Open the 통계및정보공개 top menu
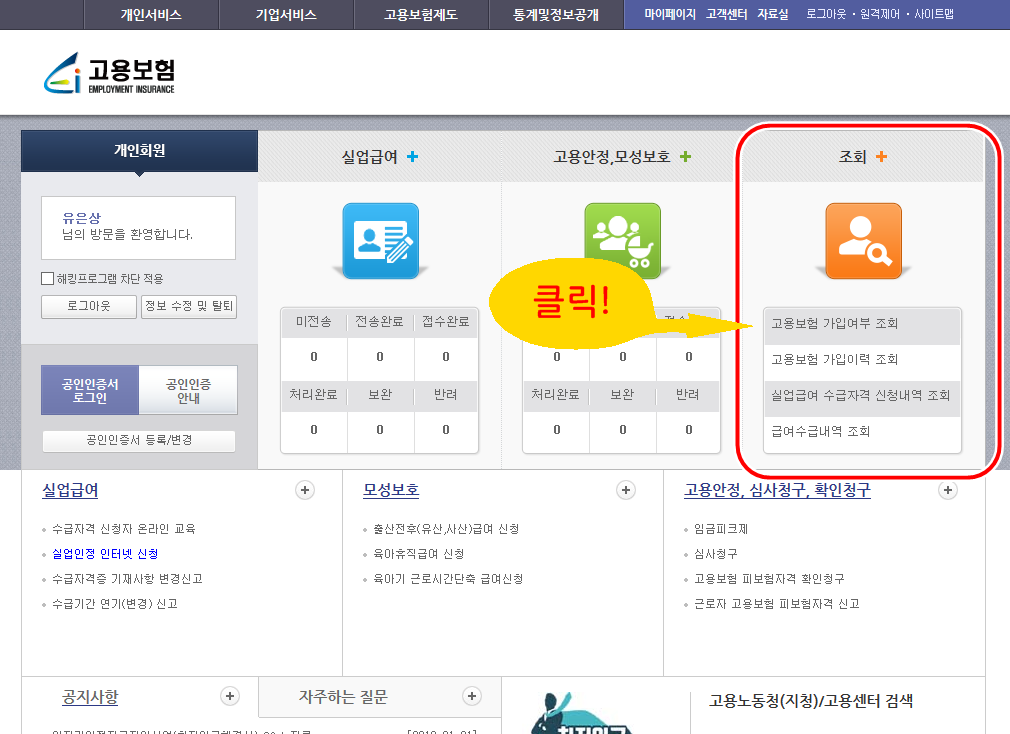The width and height of the screenshot is (1010, 734). 555,15
